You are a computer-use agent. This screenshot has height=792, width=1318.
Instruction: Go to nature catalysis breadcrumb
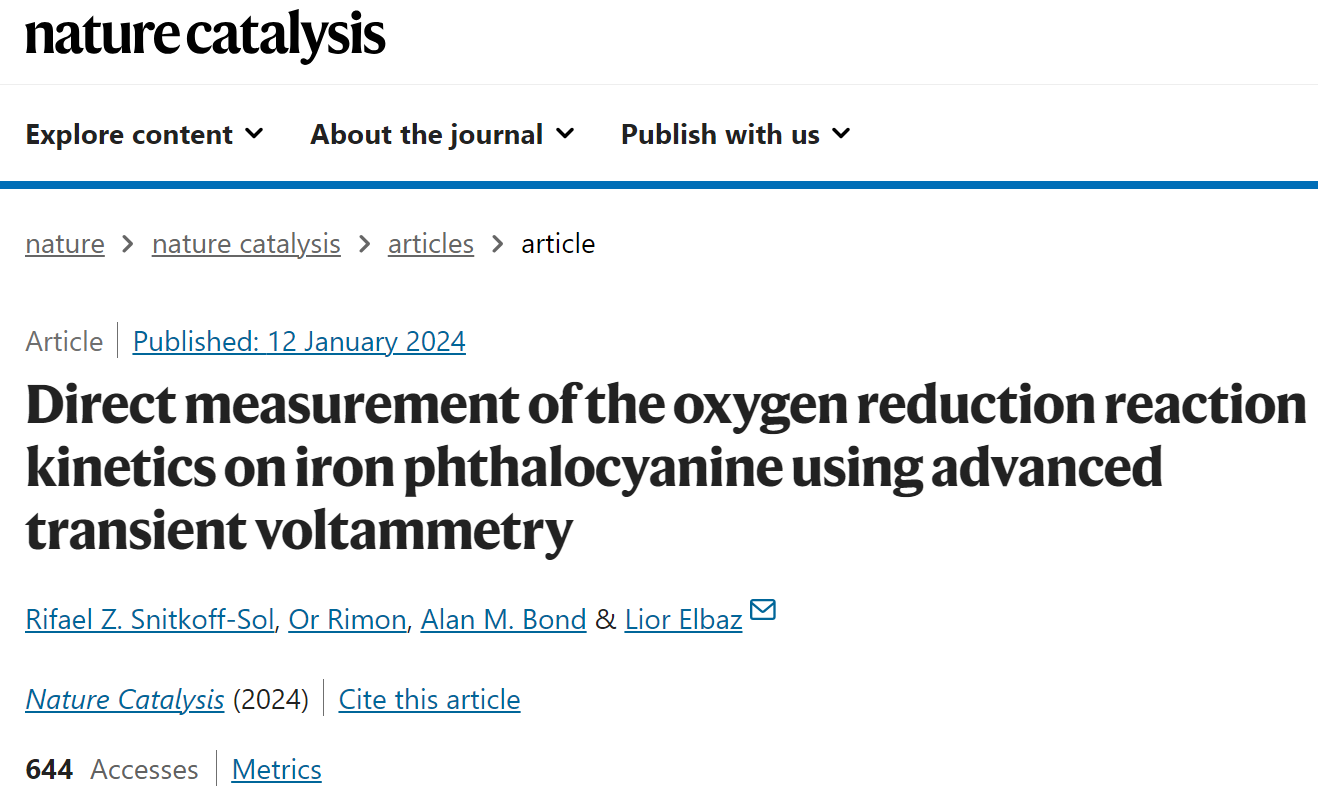pyautogui.click(x=246, y=244)
